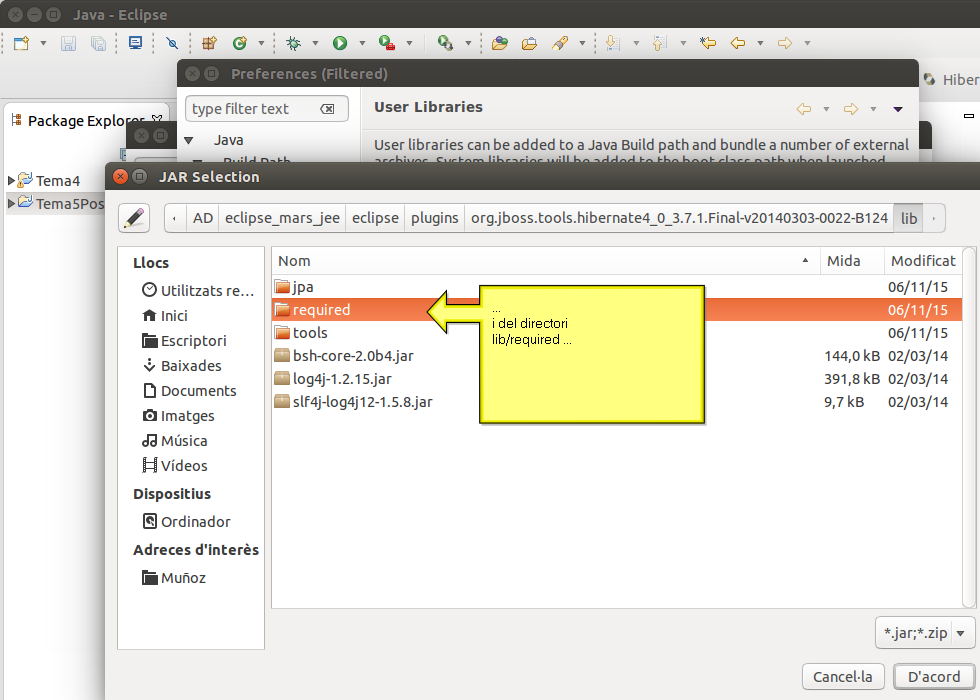Click the Back arrow in Eclipse toolbar
980x700 pixels.
pyautogui.click(x=738, y=43)
